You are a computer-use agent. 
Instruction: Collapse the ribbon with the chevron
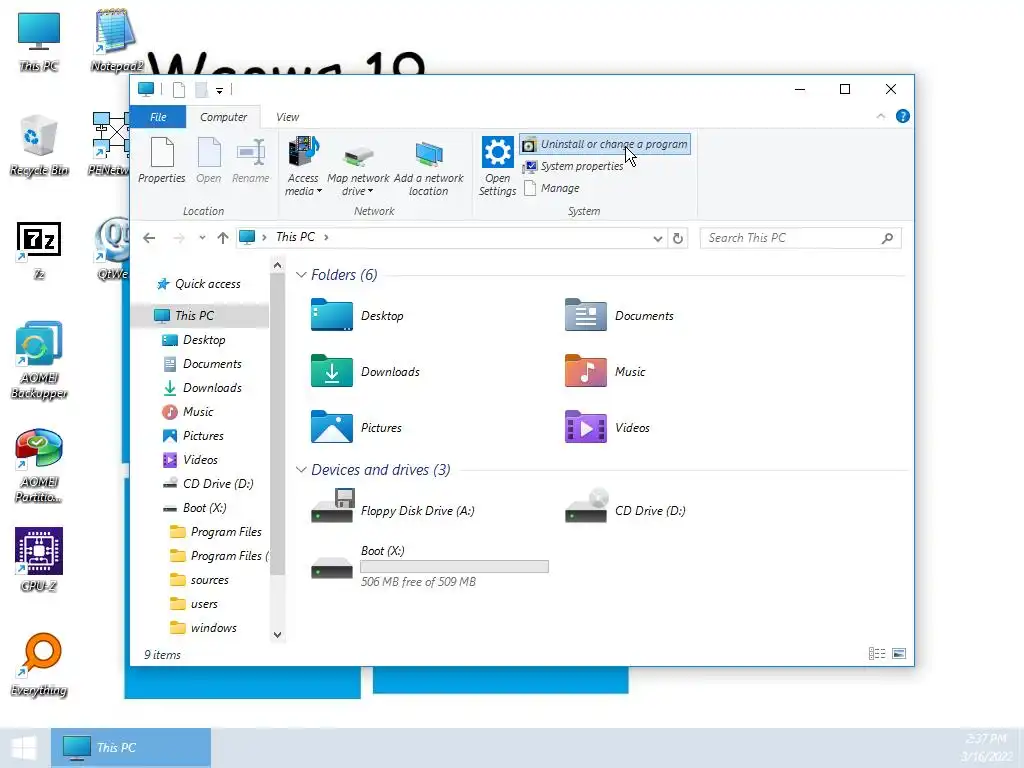pos(880,116)
